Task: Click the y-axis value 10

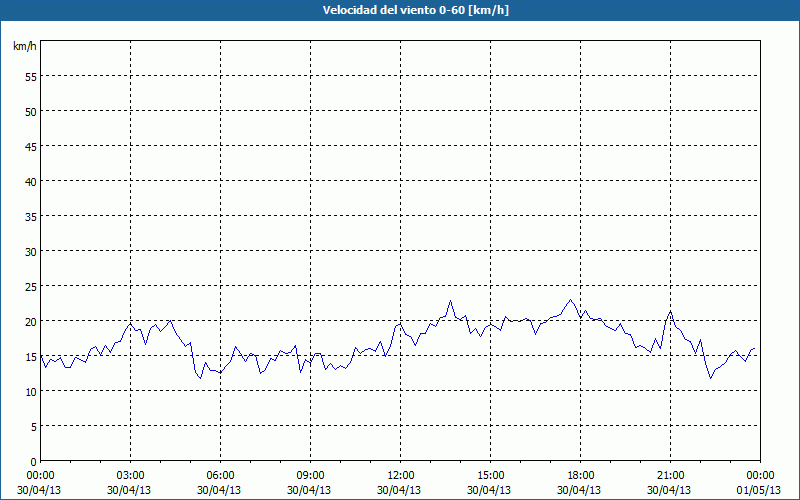Action: click(31, 391)
